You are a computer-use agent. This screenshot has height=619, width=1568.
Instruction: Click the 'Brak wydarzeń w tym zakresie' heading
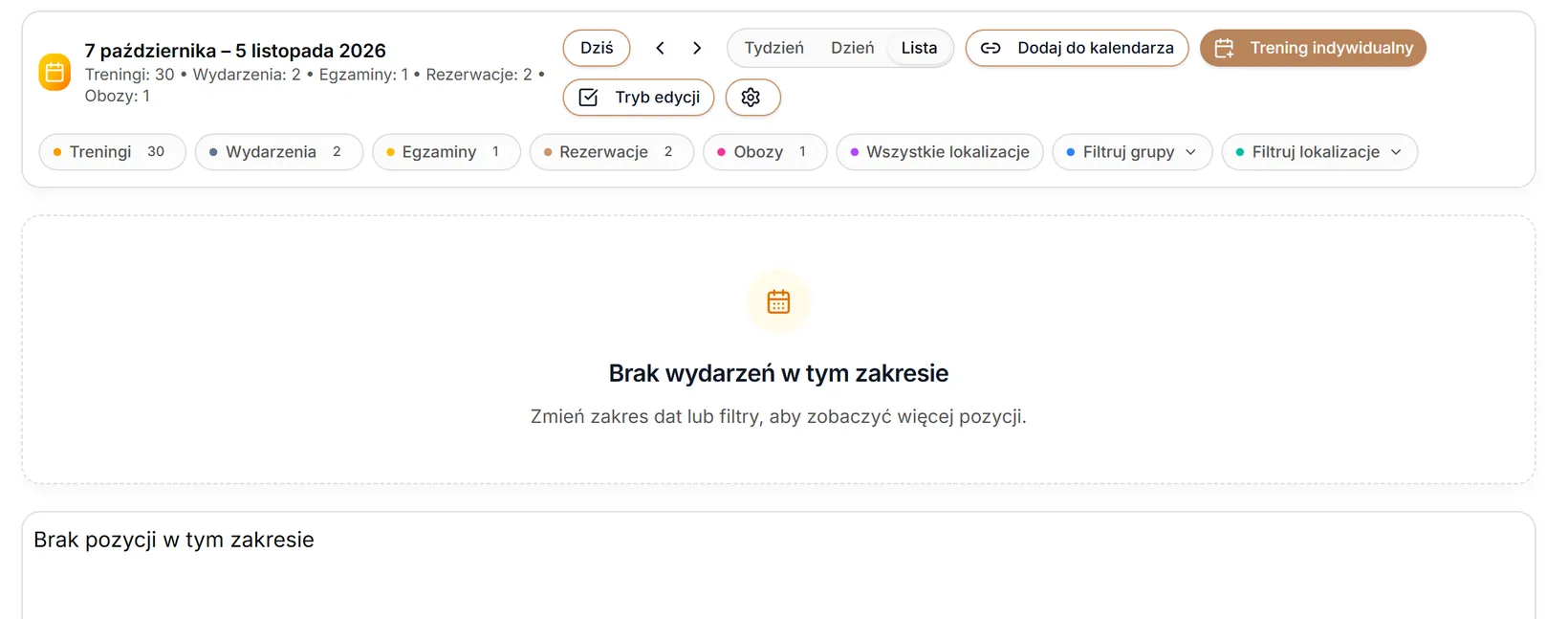[778, 373]
